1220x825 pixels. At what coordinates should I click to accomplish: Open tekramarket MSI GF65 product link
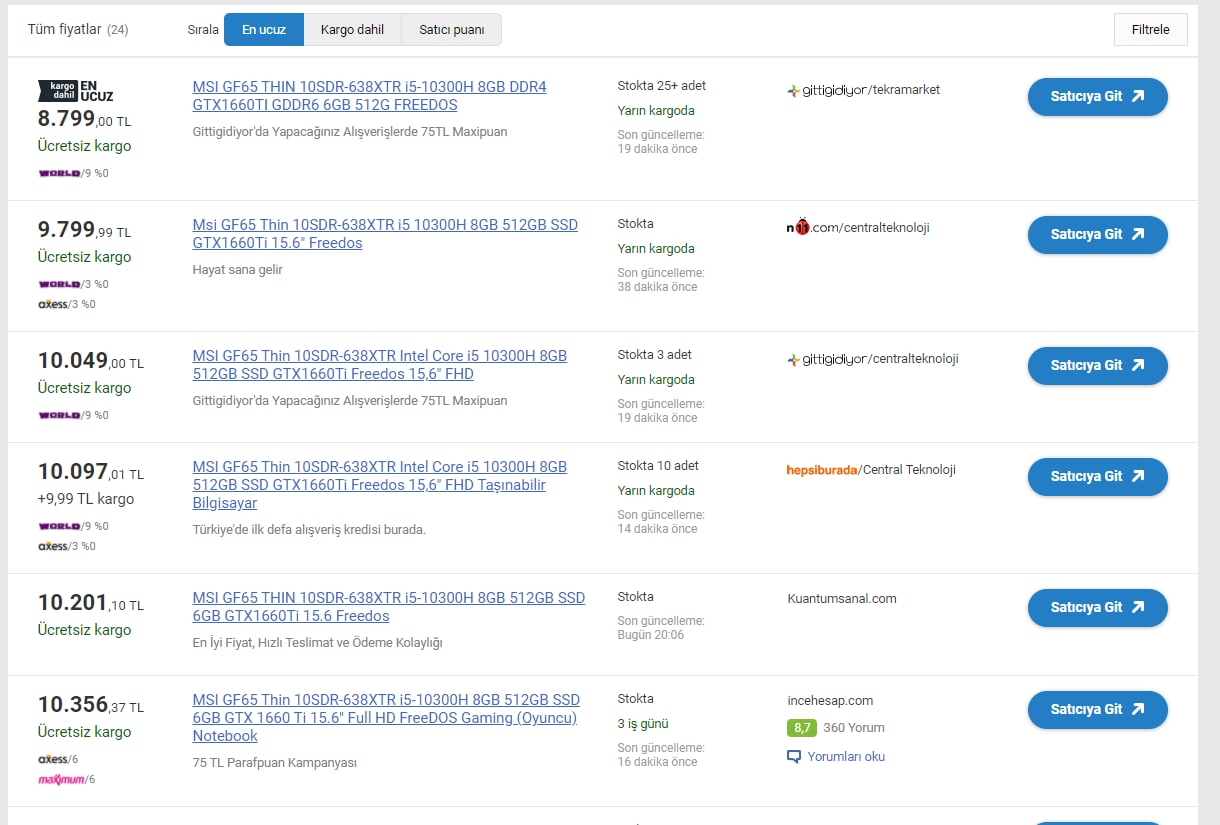pos(369,96)
